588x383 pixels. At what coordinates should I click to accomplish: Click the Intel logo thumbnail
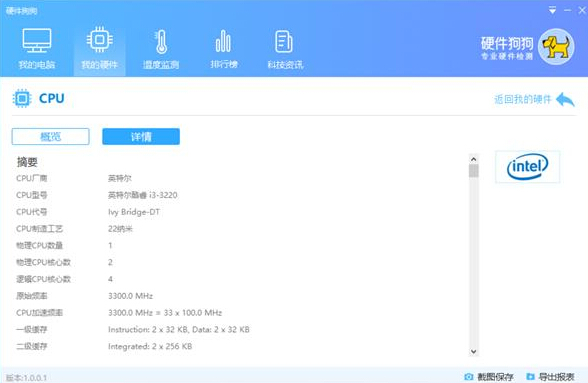(527, 167)
